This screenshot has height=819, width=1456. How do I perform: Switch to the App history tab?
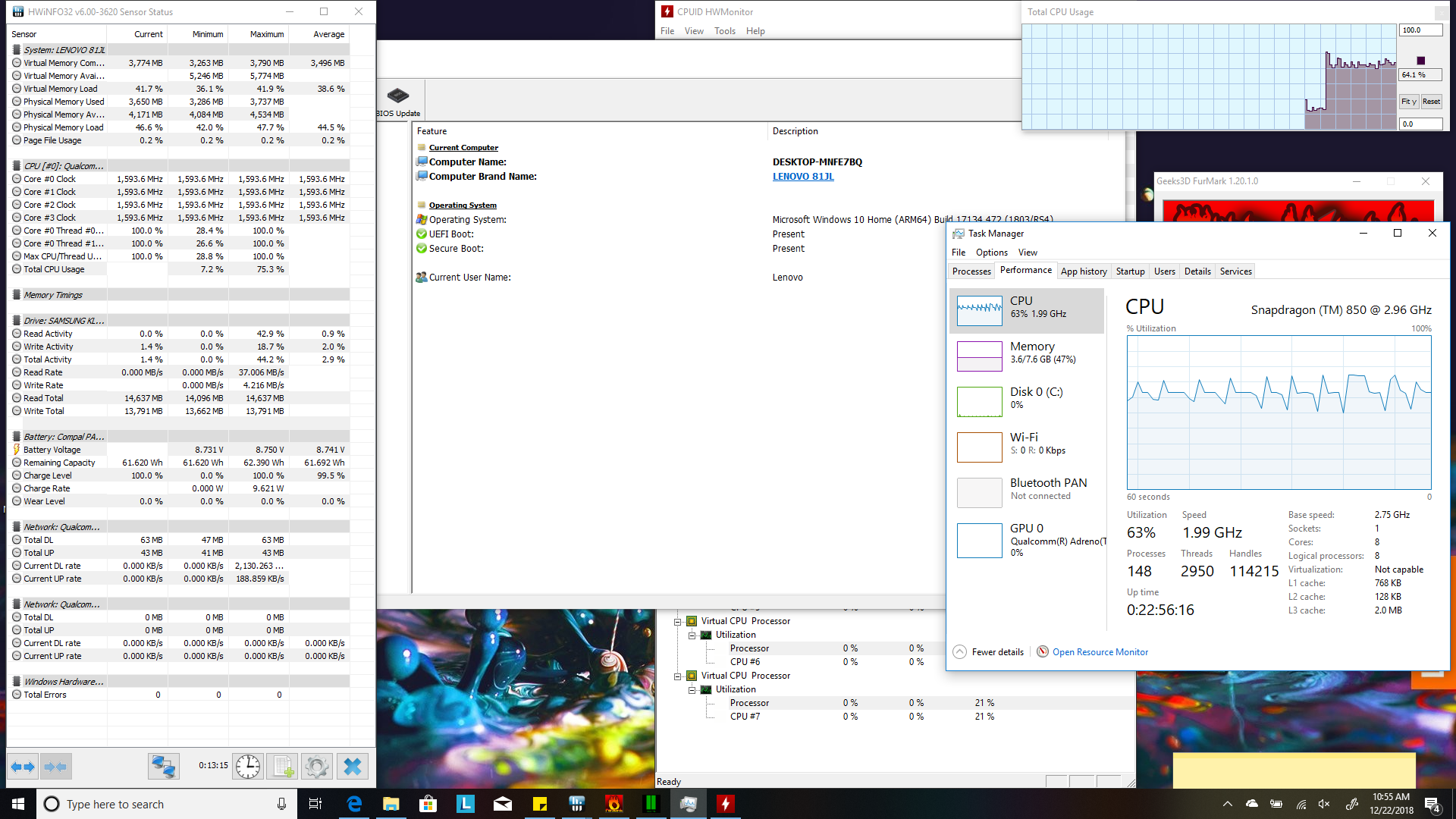[x=1084, y=271]
